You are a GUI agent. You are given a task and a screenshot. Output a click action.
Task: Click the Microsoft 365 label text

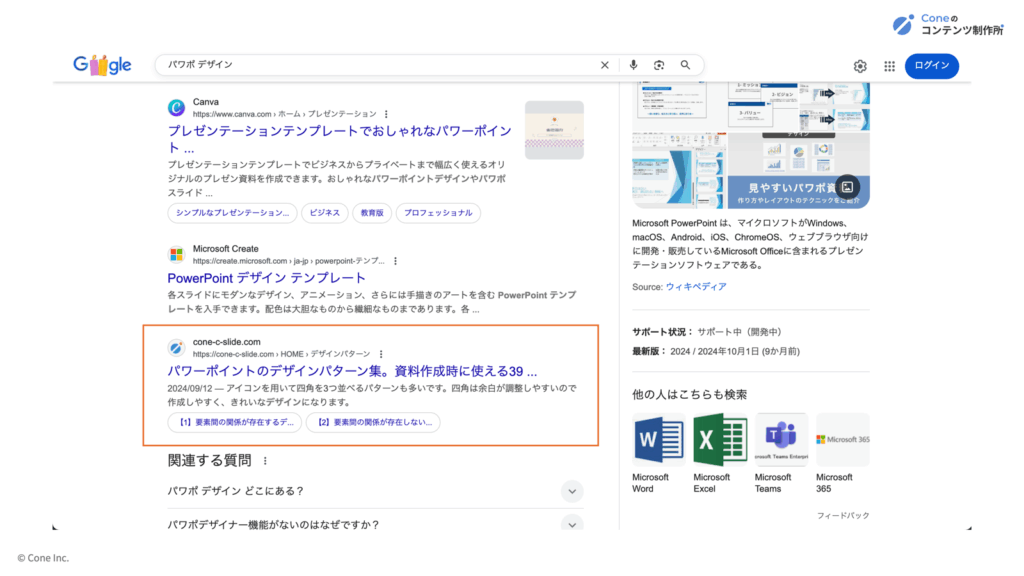coord(835,483)
